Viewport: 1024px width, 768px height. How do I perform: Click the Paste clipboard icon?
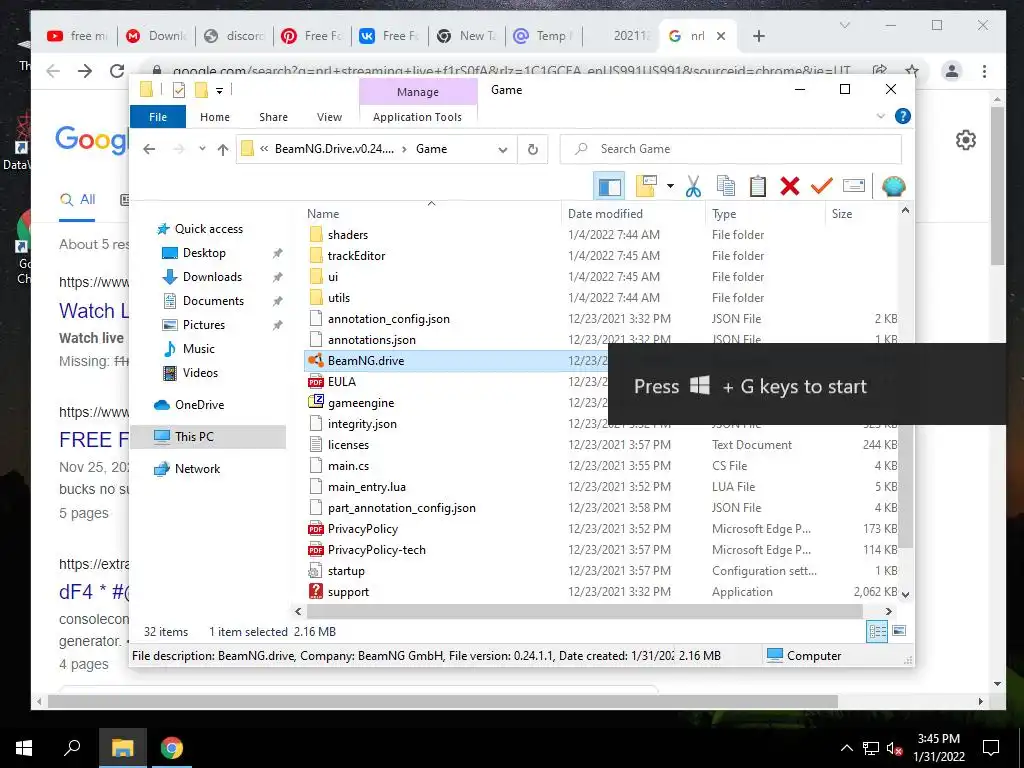click(x=758, y=187)
